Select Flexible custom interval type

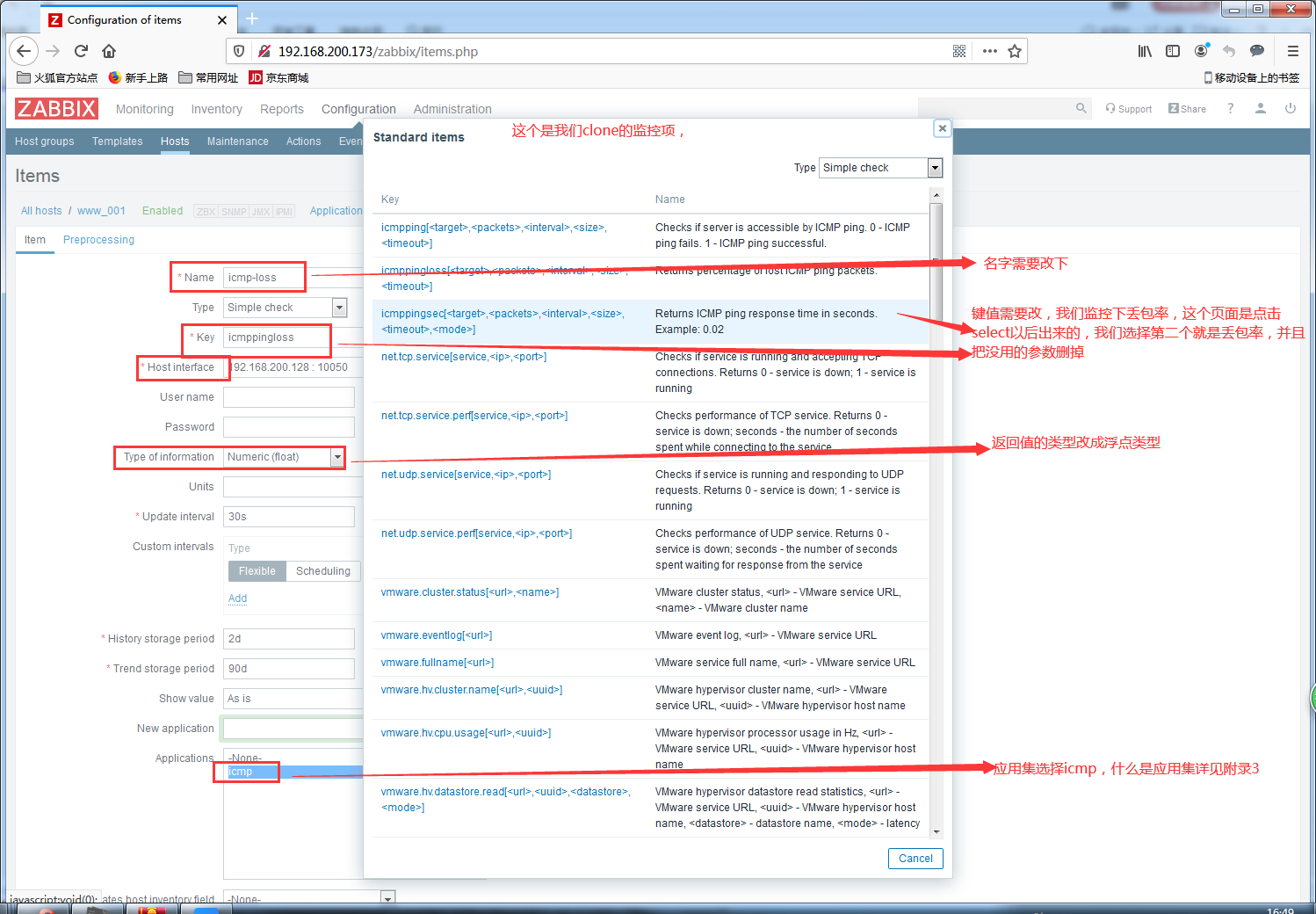tap(257, 571)
